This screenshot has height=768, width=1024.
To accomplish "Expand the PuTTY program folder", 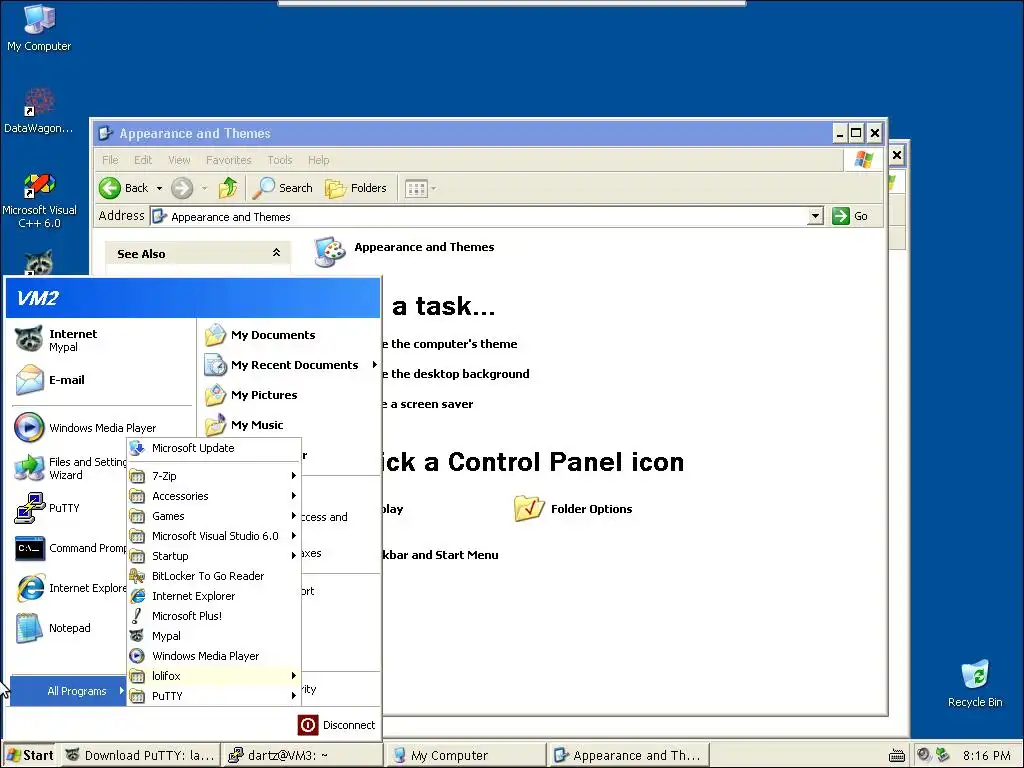I will 214,696.
